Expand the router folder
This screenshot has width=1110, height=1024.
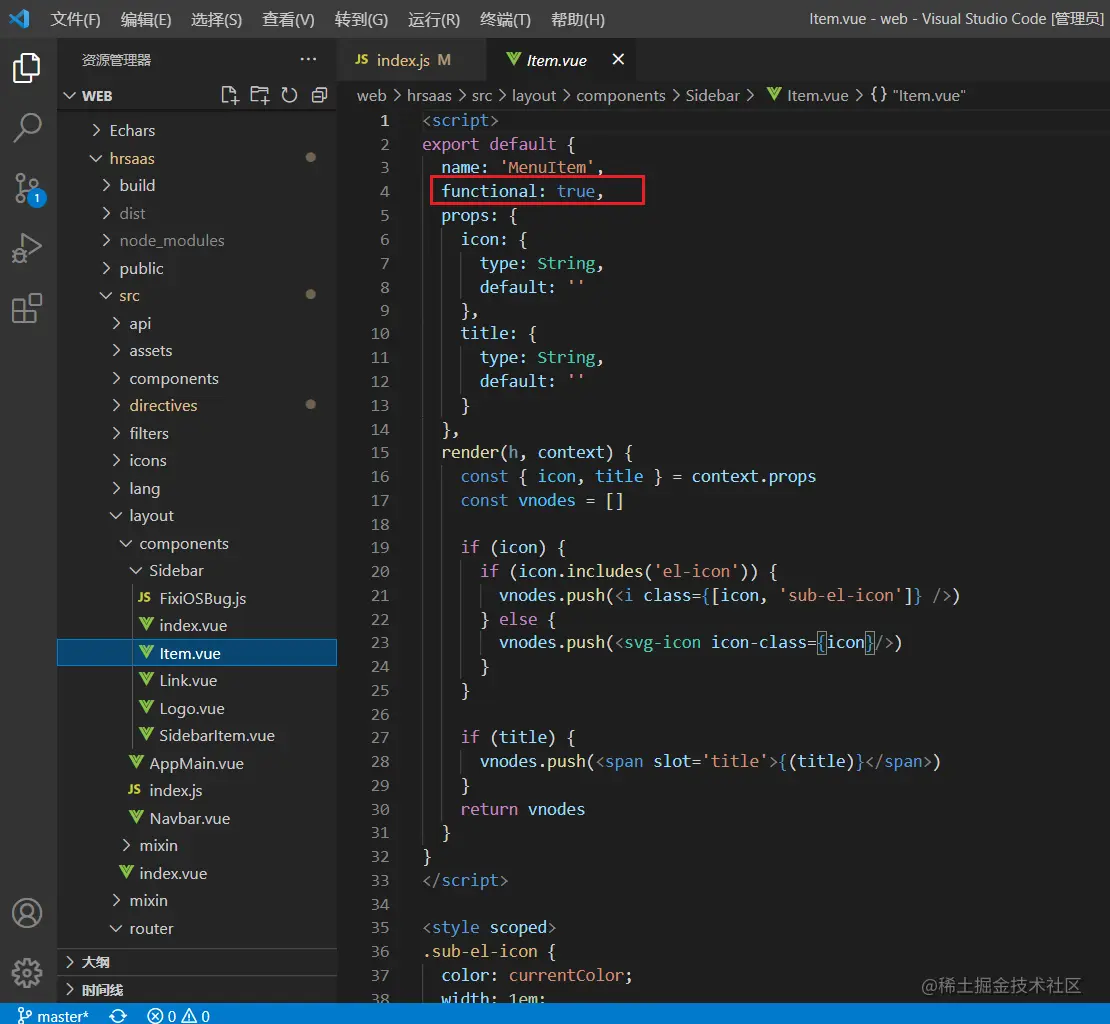point(151,928)
